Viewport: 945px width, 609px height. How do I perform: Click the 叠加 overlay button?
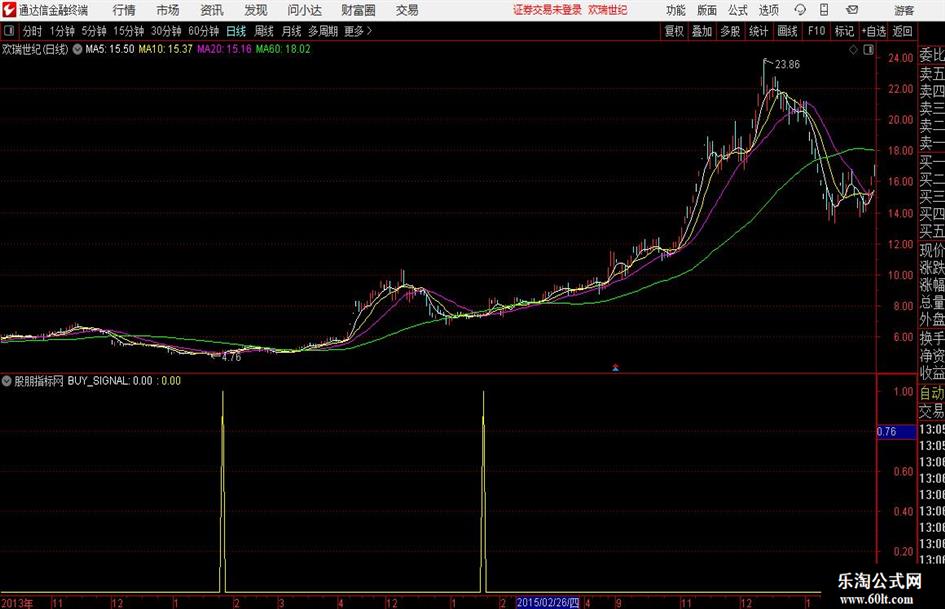702,31
